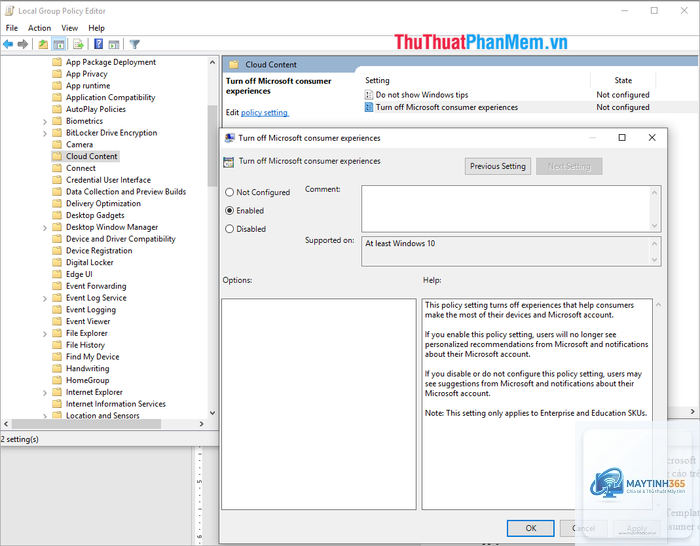The width and height of the screenshot is (700, 546).
Task: Select the Credential User Interface folder
Action: (x=108, y=180)
